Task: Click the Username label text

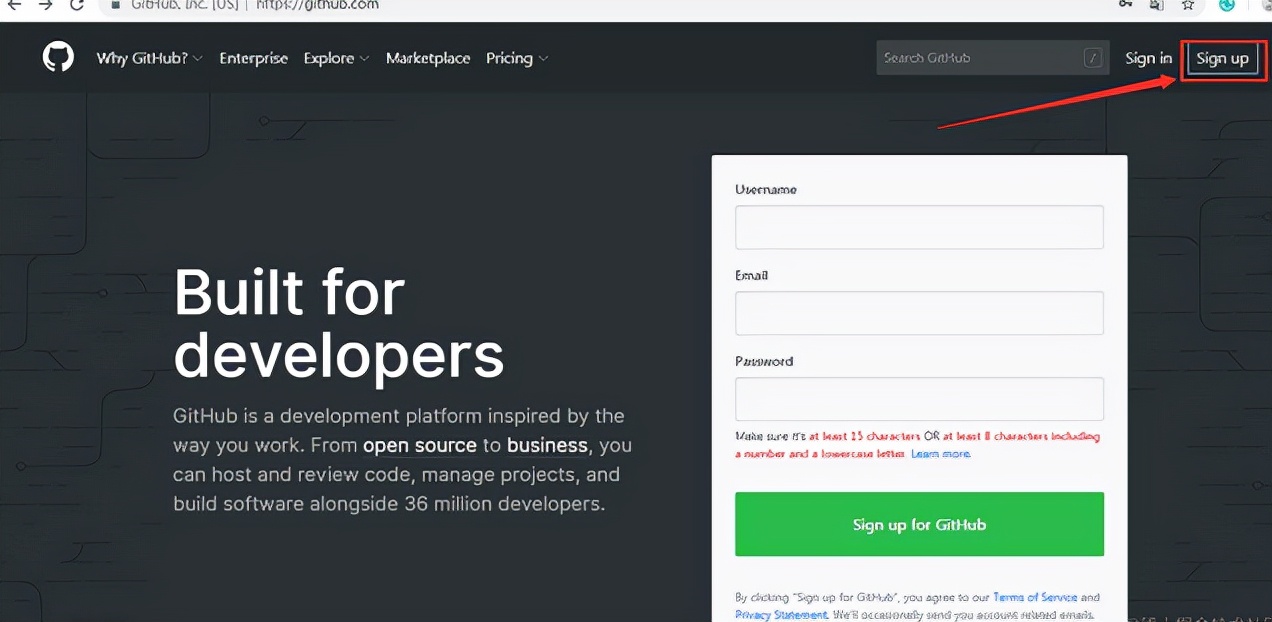Action: (766, 189)
